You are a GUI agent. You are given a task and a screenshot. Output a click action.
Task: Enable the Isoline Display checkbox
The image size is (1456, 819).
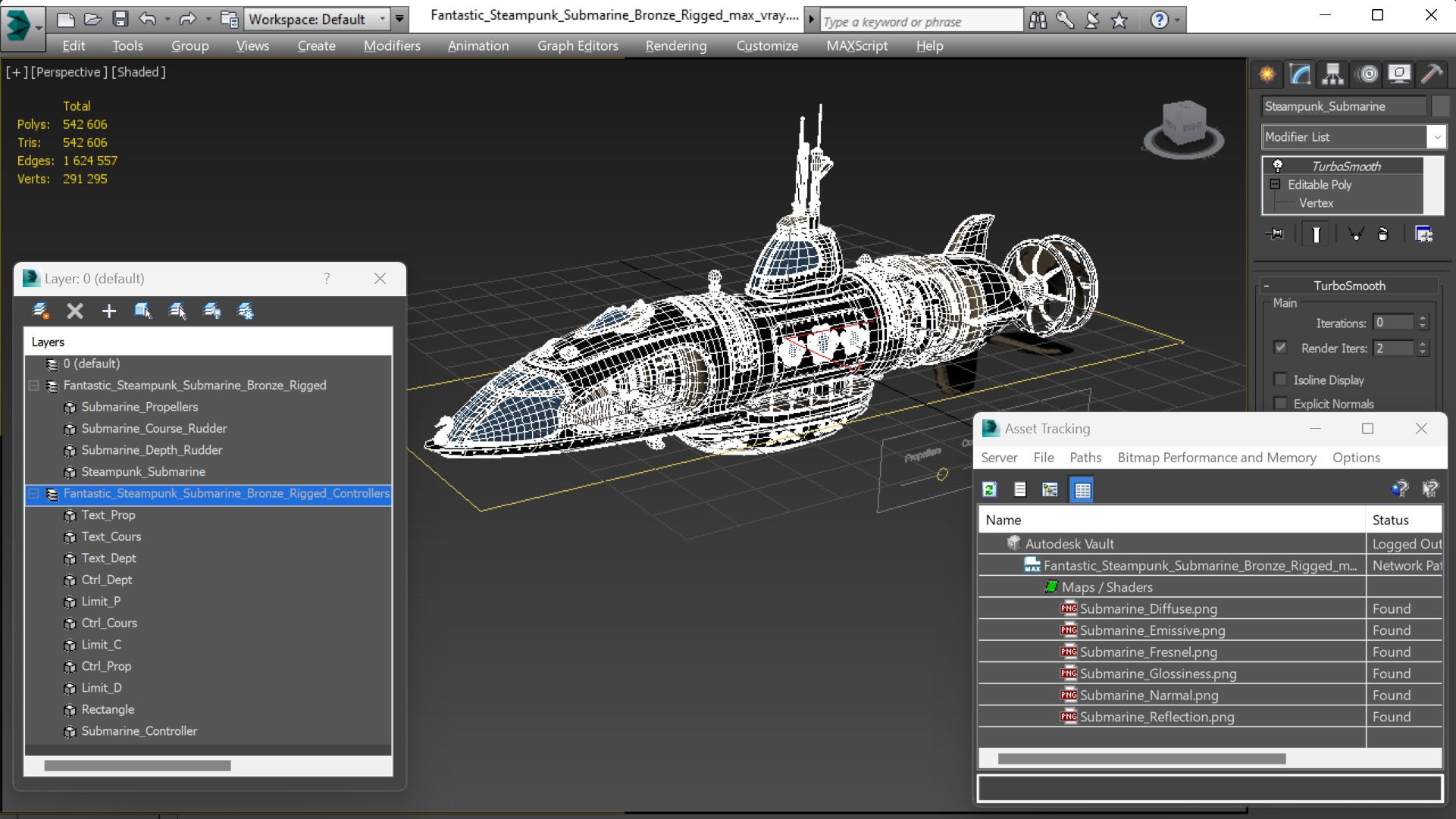tap(1280, 380)
